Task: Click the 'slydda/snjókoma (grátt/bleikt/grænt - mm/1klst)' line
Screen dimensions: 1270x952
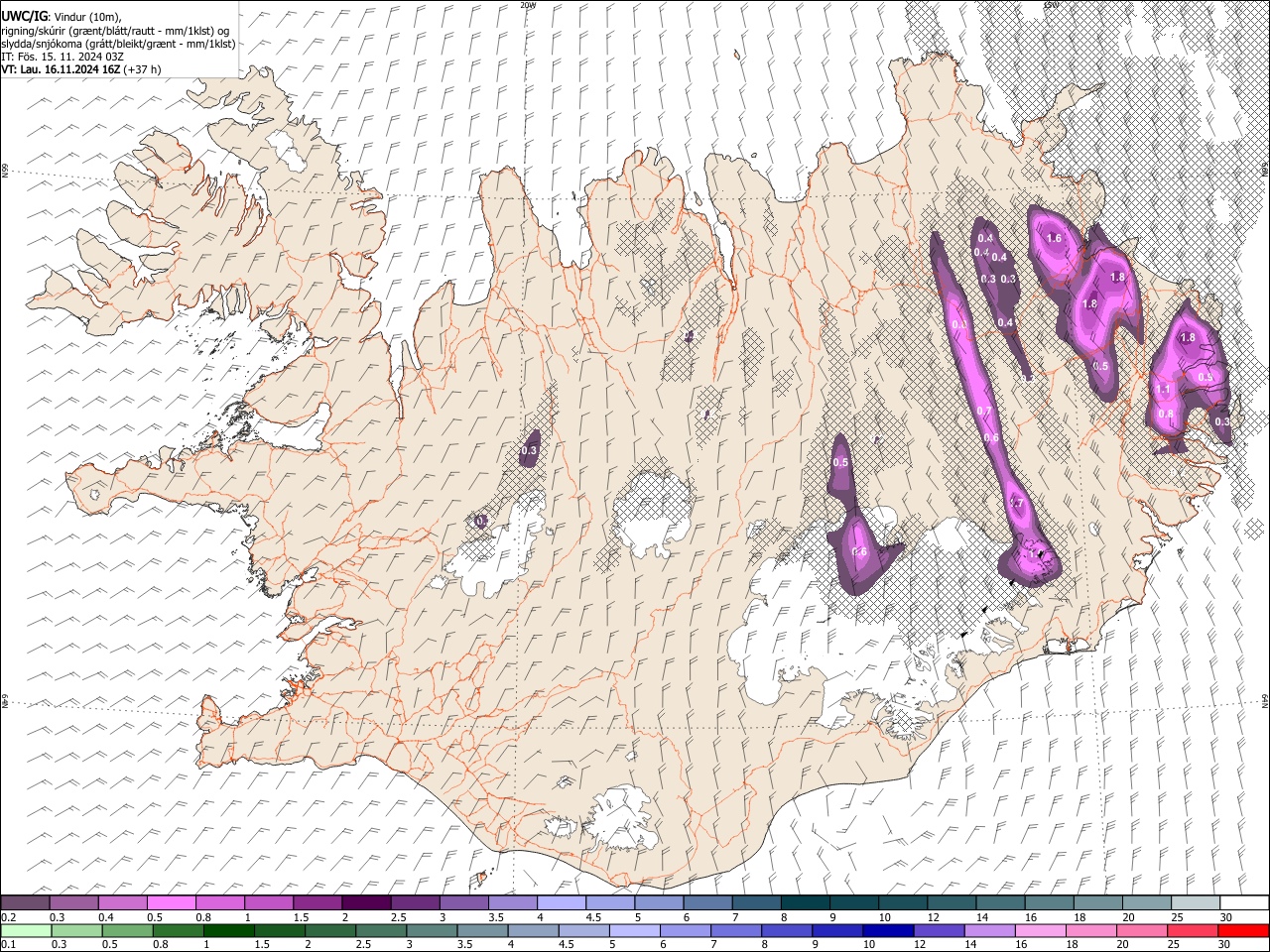Action: (118, 44)
